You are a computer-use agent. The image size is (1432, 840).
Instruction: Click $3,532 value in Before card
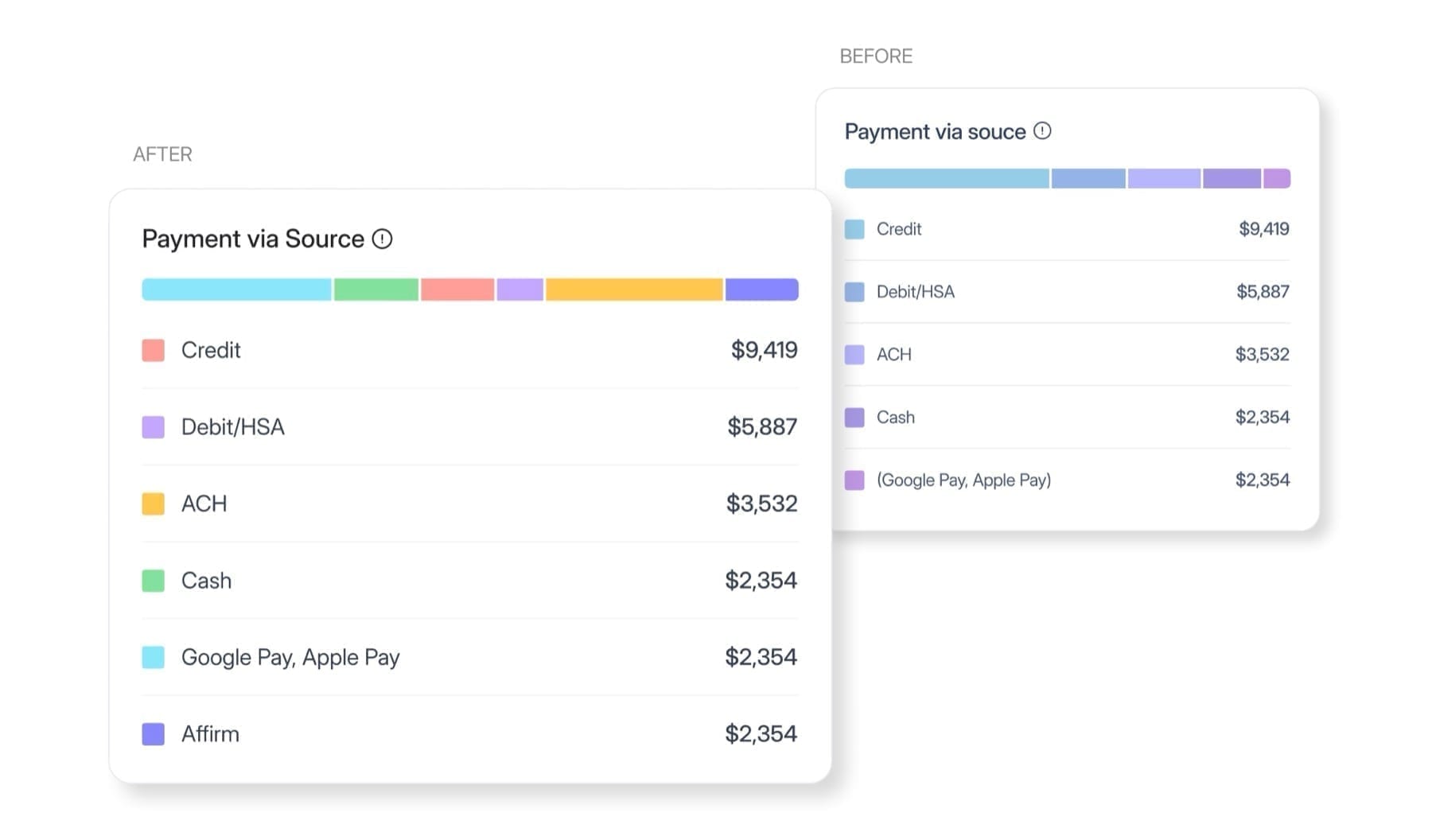click(x=1263, y=355)
